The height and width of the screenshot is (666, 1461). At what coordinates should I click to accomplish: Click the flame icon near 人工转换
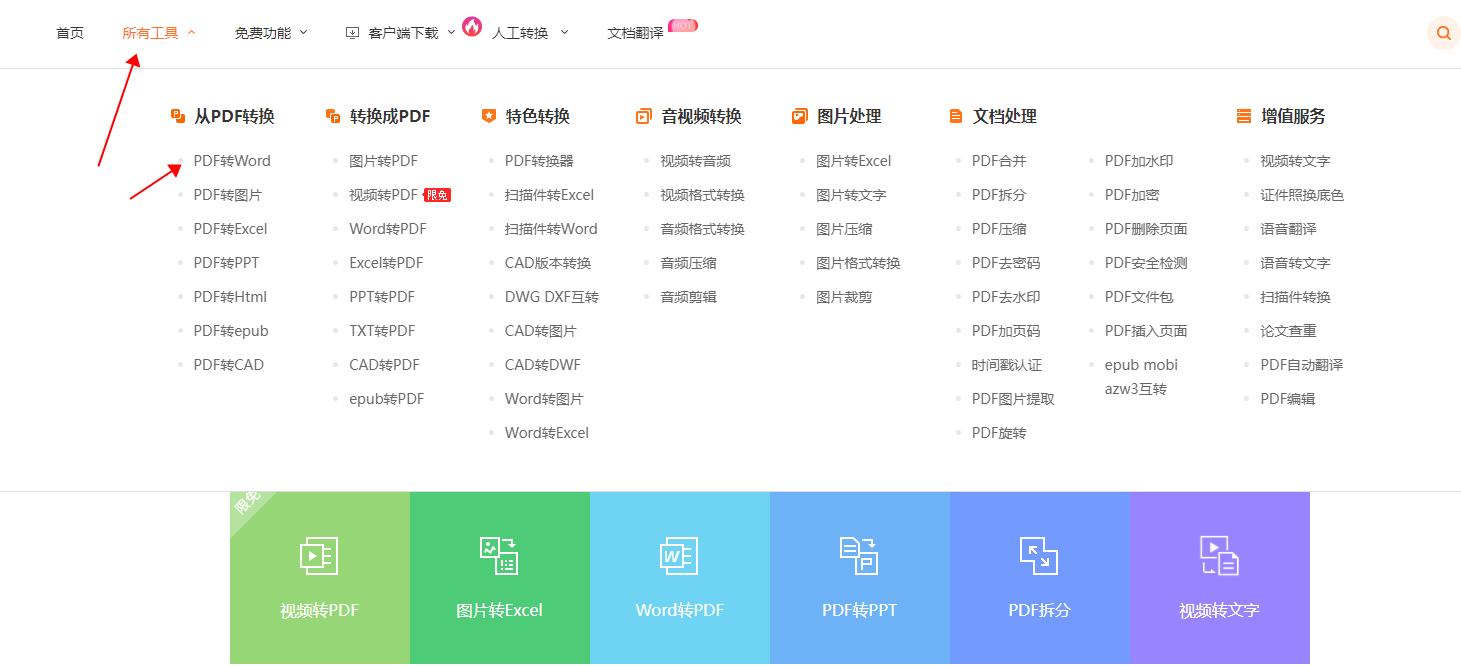472,26
